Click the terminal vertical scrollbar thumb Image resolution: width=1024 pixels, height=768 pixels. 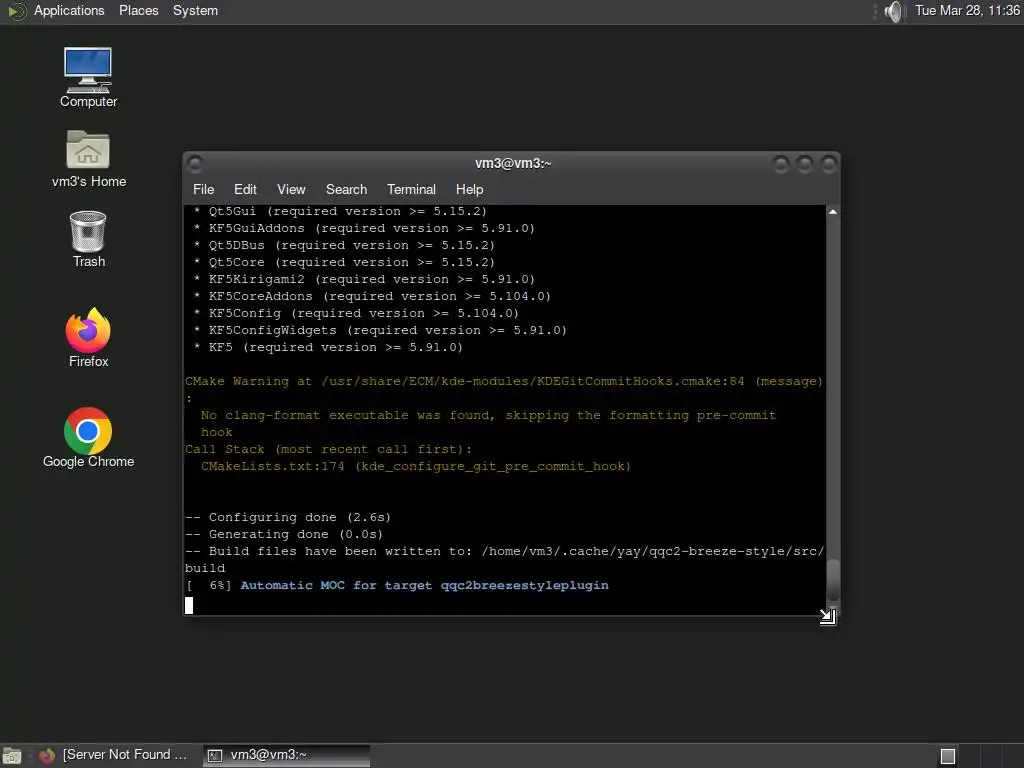click(x=833, y=580)
